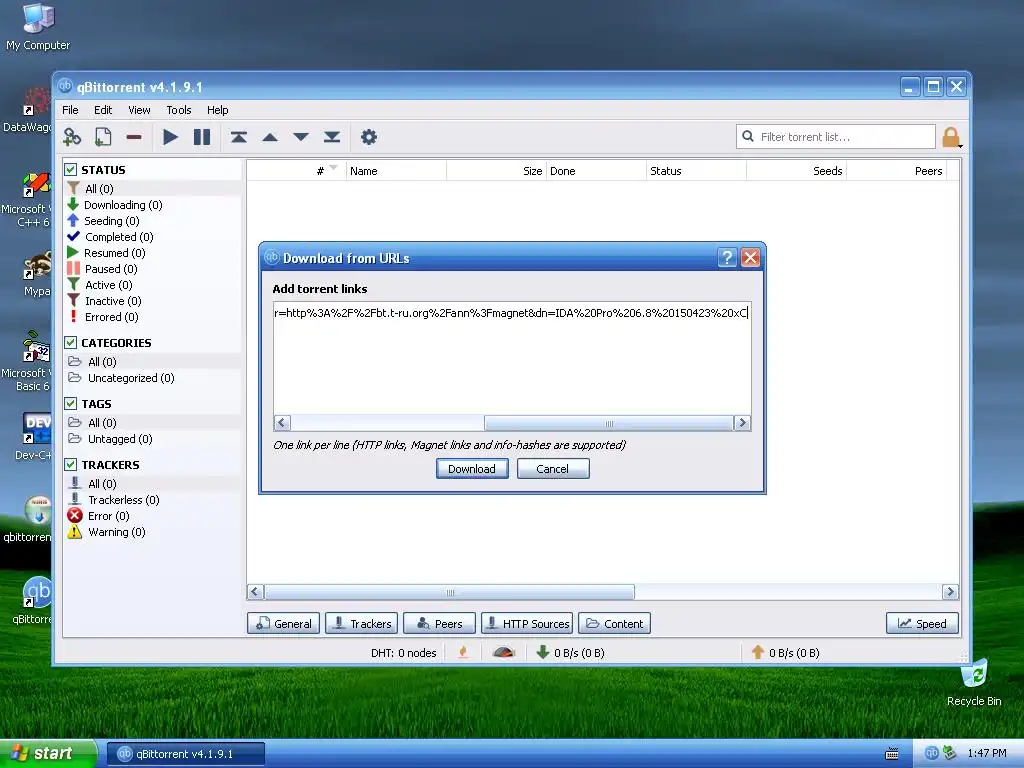The width and height of the screenshot is (1024, 768).
Task: Sort by the # column dropdown arrow
Action: [334, 168]
